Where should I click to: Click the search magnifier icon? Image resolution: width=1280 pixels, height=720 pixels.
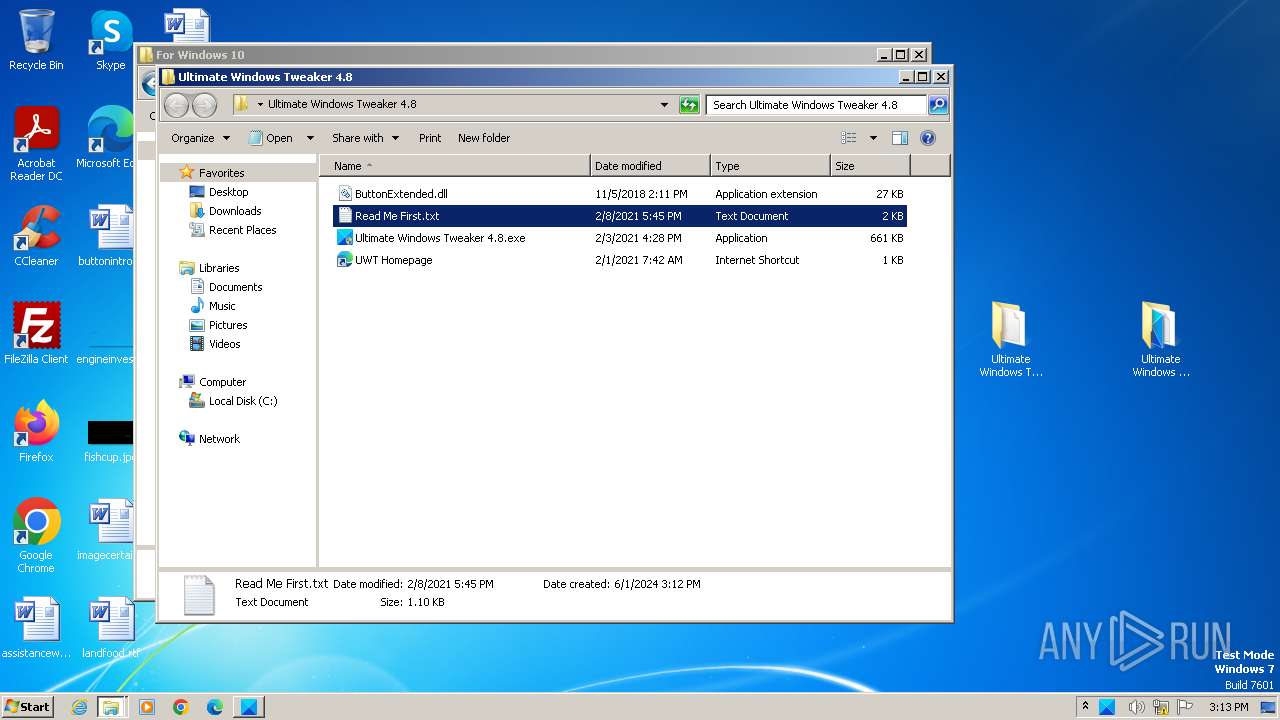937,104
